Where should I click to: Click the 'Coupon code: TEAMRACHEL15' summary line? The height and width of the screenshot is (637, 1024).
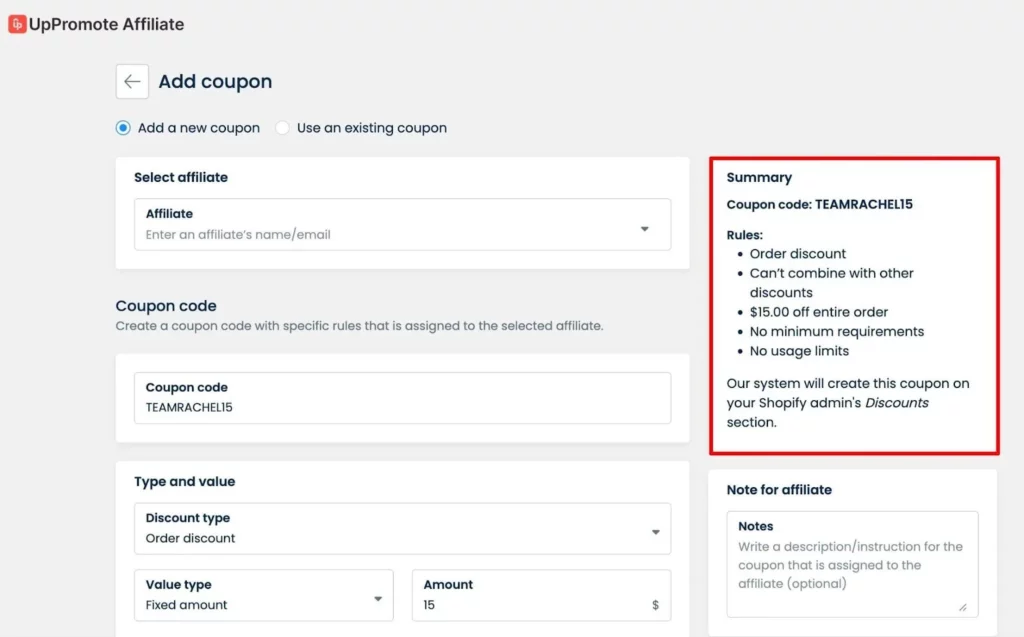pyautogui.click(x=819, y=204)
